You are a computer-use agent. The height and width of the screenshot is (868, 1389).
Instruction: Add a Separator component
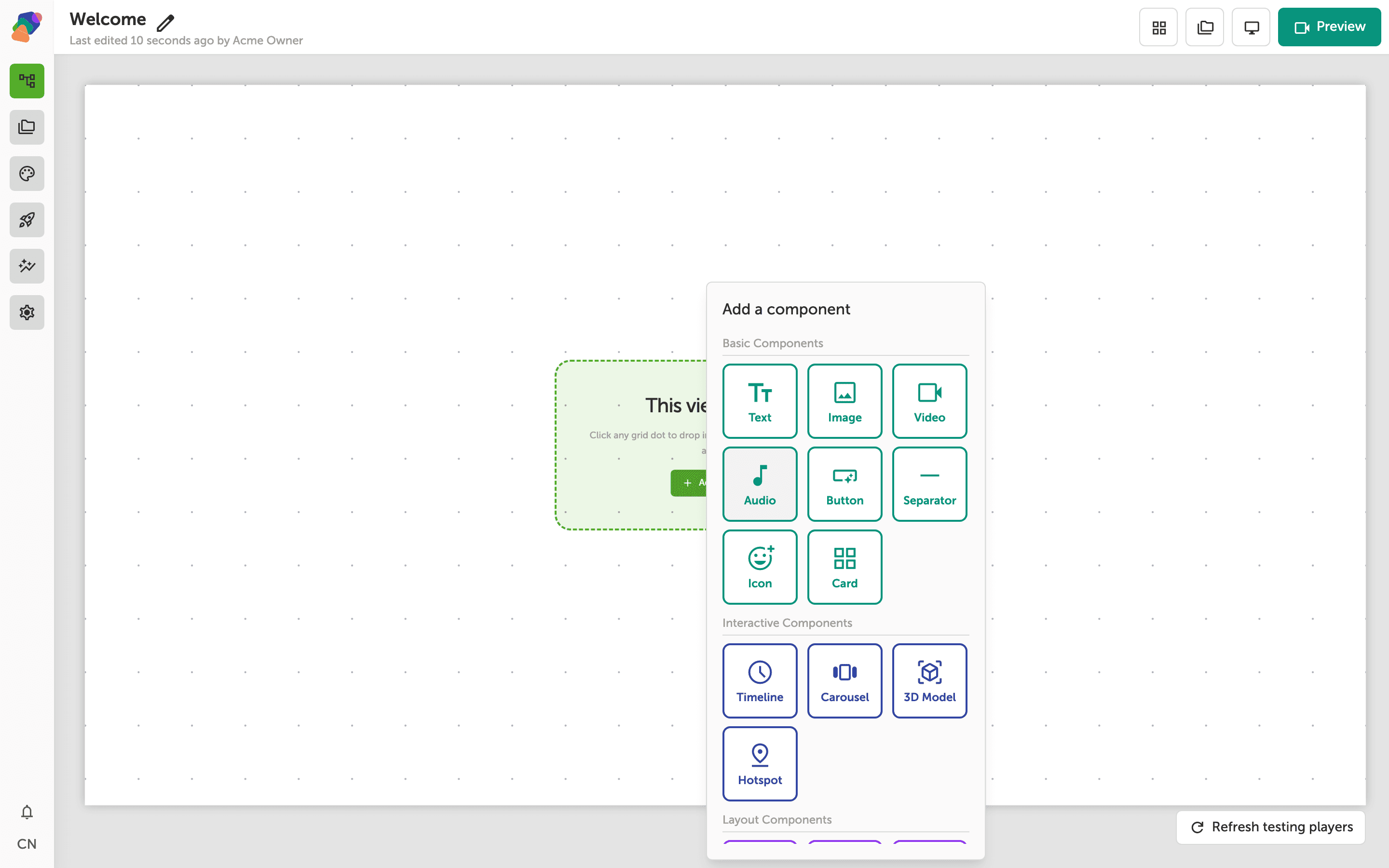pos(929,484)
